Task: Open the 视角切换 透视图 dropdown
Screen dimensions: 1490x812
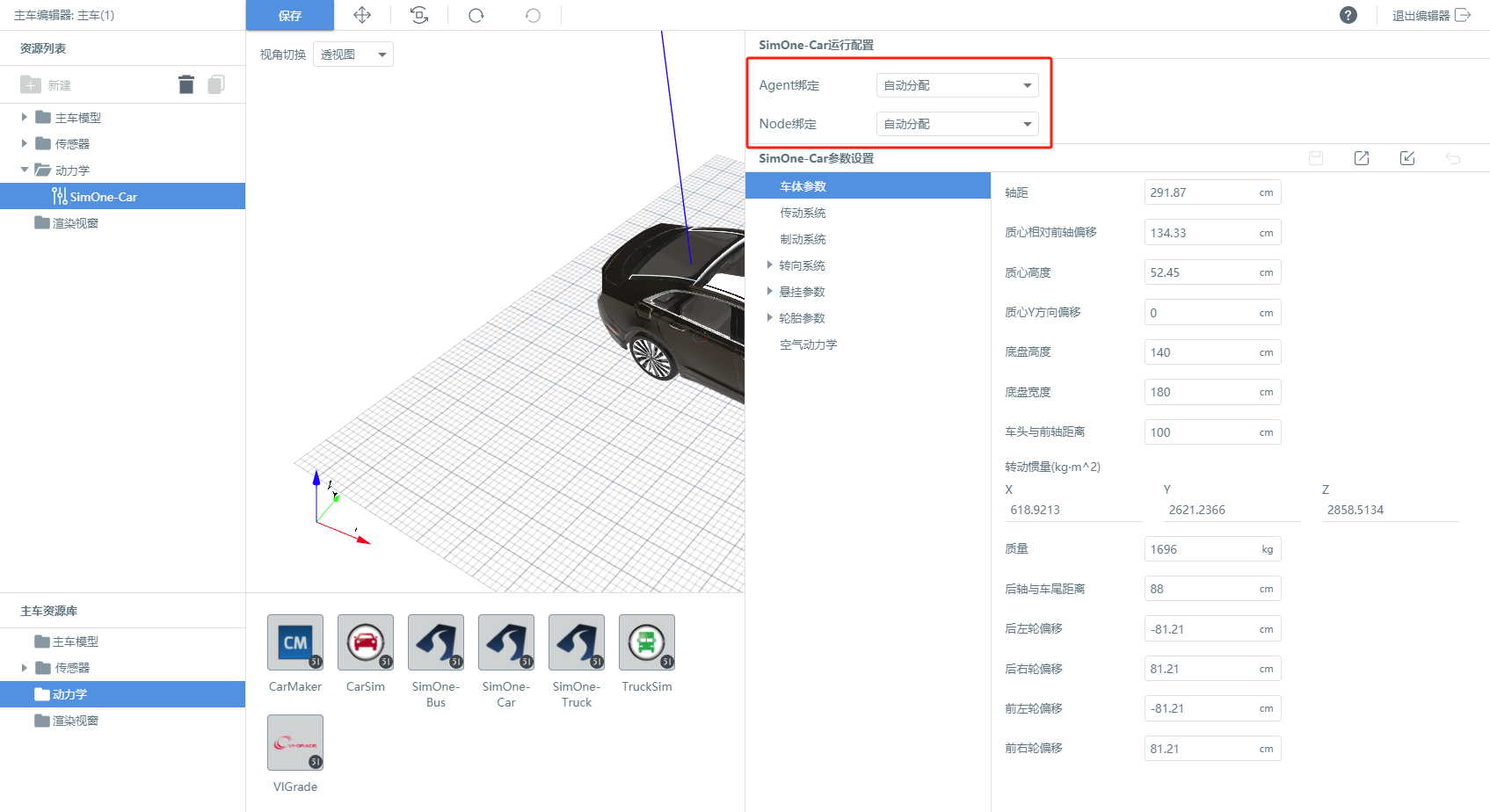Action: coord(353,54)
